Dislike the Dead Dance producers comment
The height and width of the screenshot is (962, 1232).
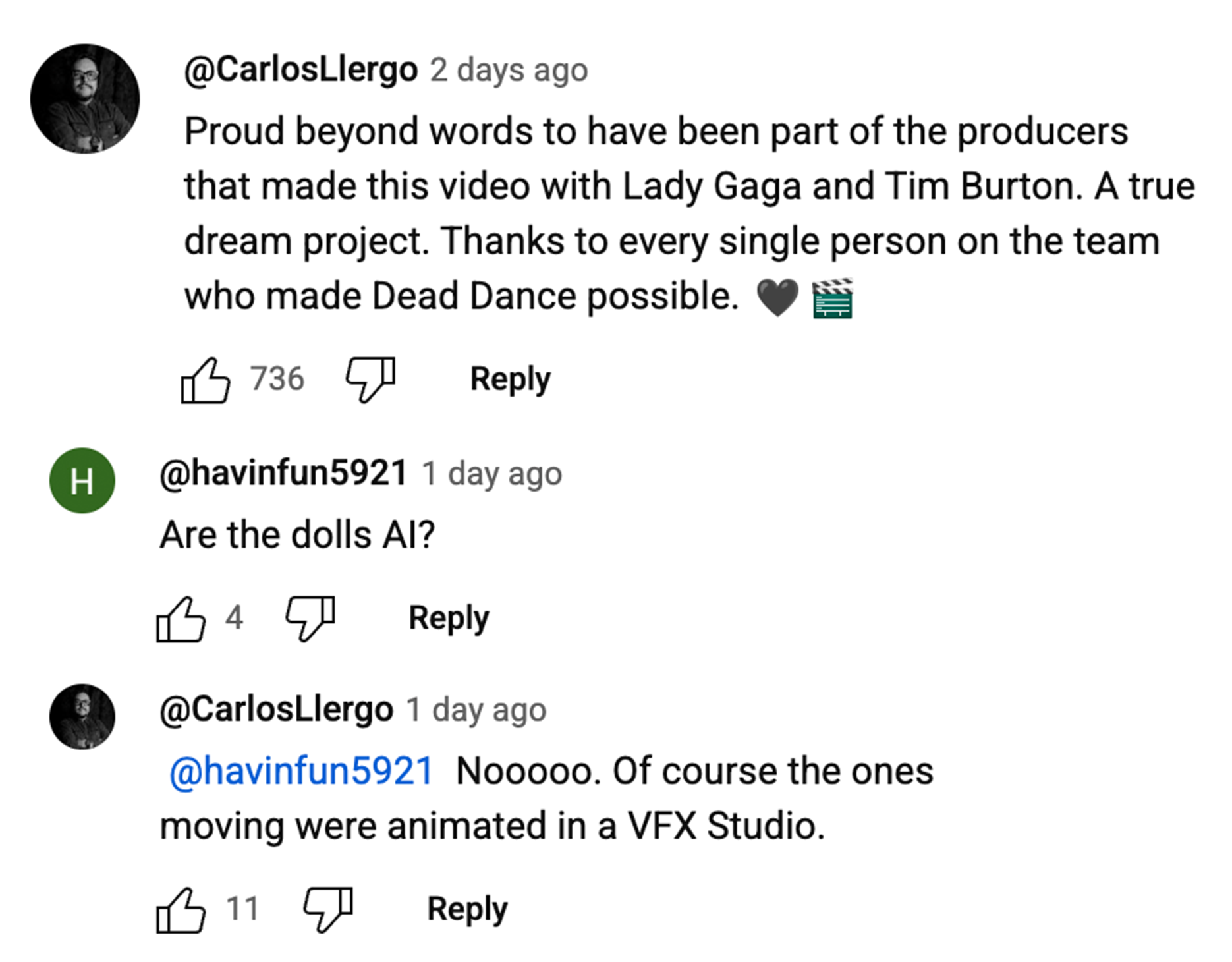(x=370, y=379)
